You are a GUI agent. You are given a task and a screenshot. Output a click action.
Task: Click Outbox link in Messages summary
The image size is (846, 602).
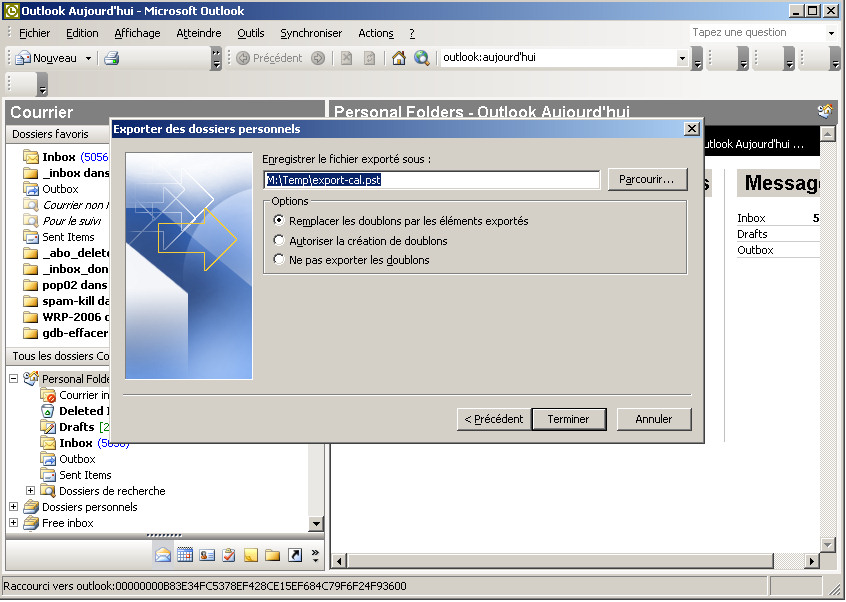pos(755,250)
